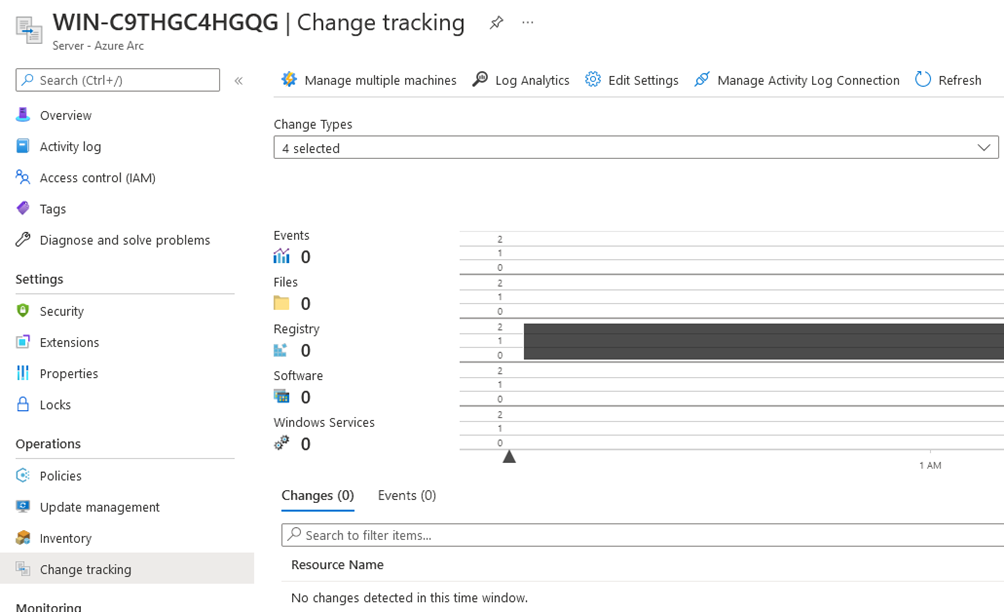
Task: Open Policies under Operations
Action: coord(60,476)
